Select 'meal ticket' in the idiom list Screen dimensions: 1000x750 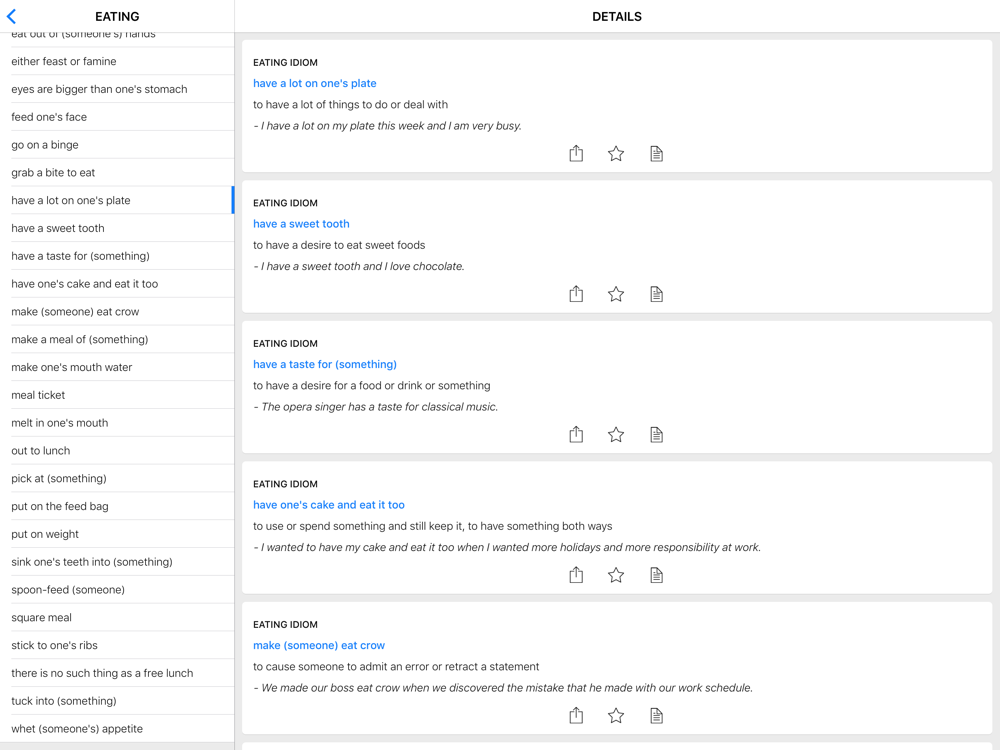[38, 395]
